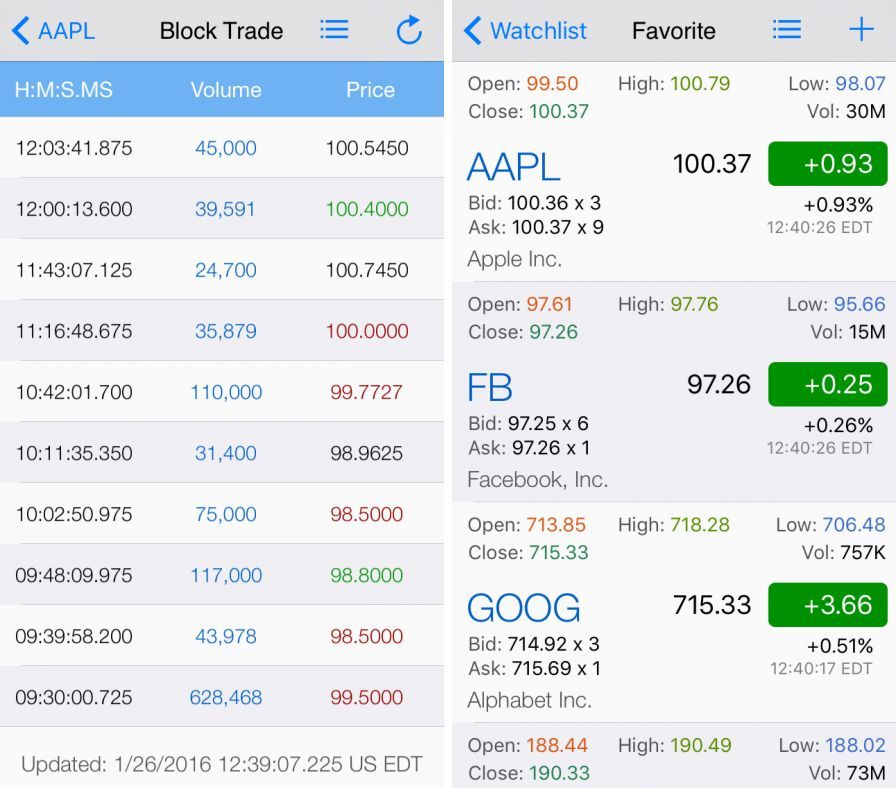The width and height of the screenshot is (896, 788).
Task: Tap the + icon to add a new symbol
Action: [861, 30]
